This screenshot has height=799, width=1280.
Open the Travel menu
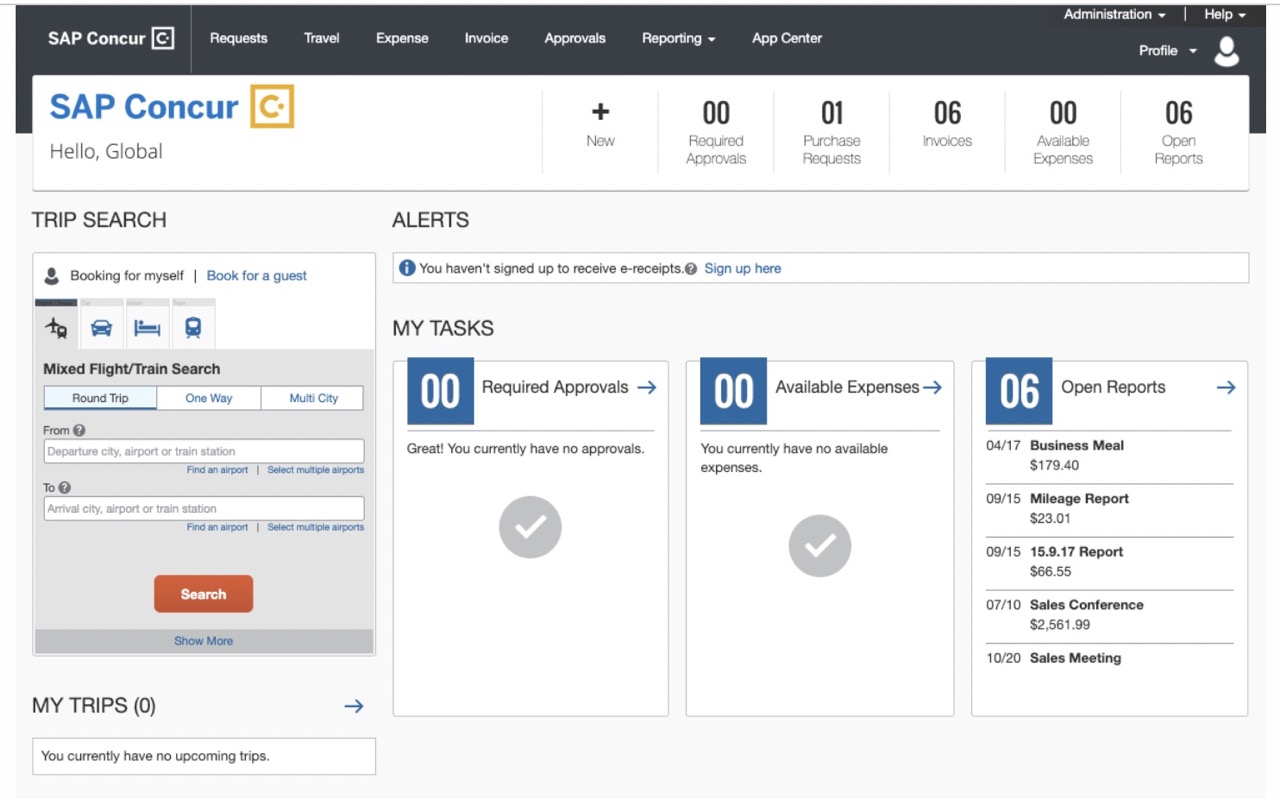coord(322,39)
